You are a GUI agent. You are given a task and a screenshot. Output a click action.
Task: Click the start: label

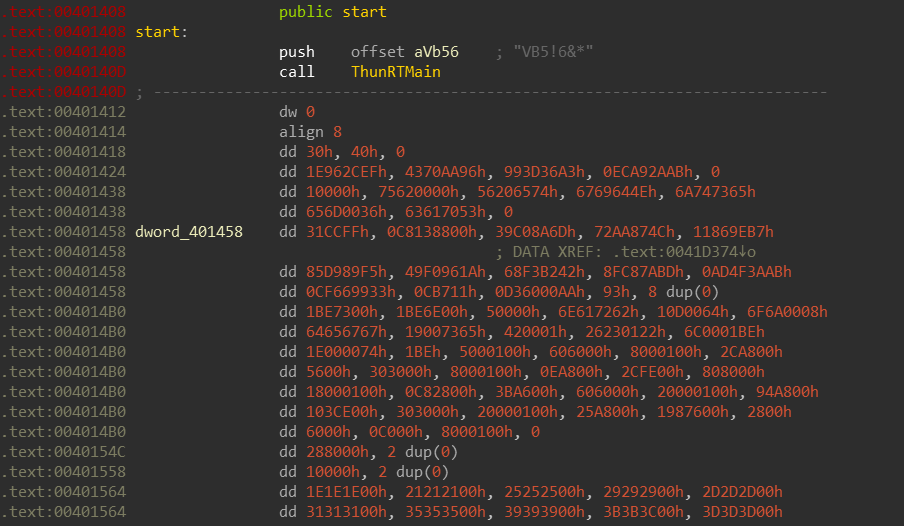(x=161, y=32)
